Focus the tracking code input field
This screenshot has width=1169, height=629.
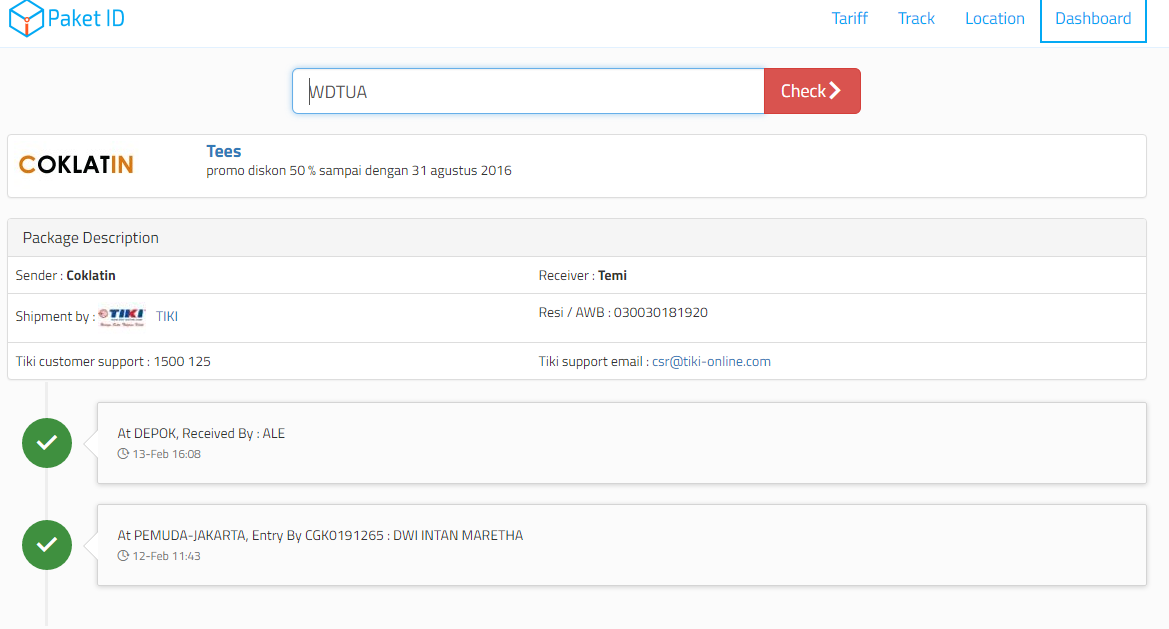tap(528, 91)
